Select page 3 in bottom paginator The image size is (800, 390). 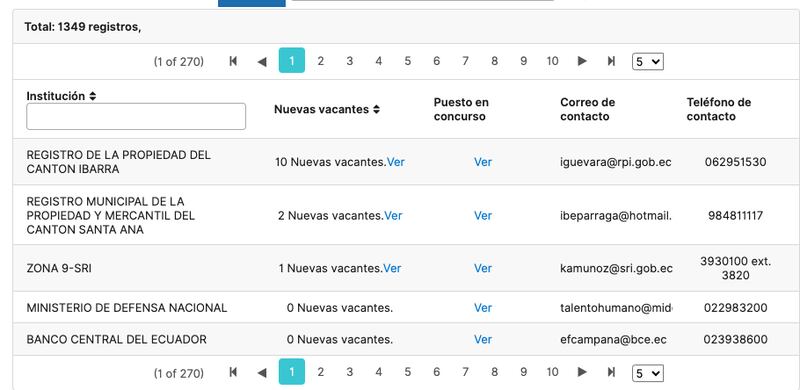[349, 372]
